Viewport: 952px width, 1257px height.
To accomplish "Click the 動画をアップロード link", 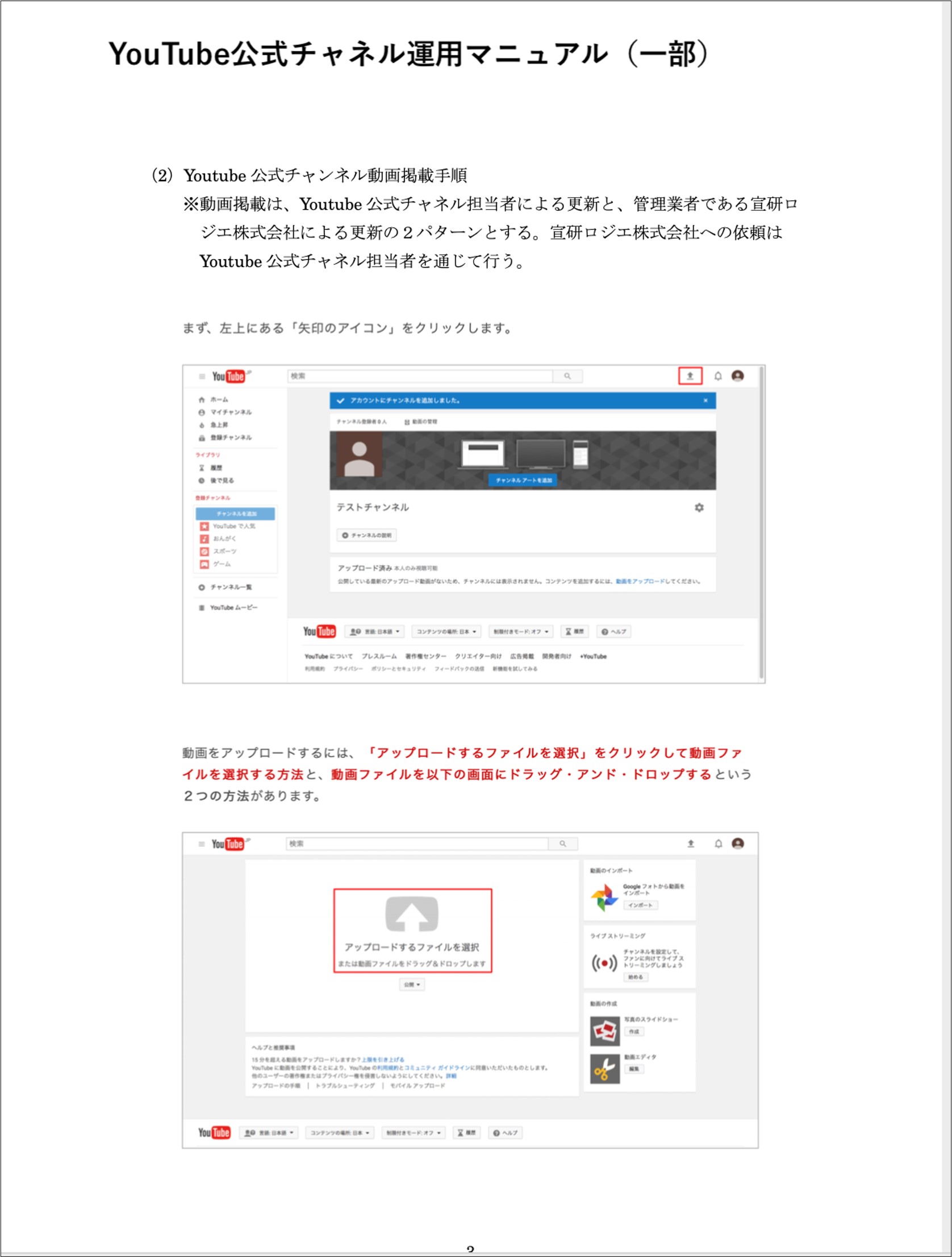I will pos(641,581).
